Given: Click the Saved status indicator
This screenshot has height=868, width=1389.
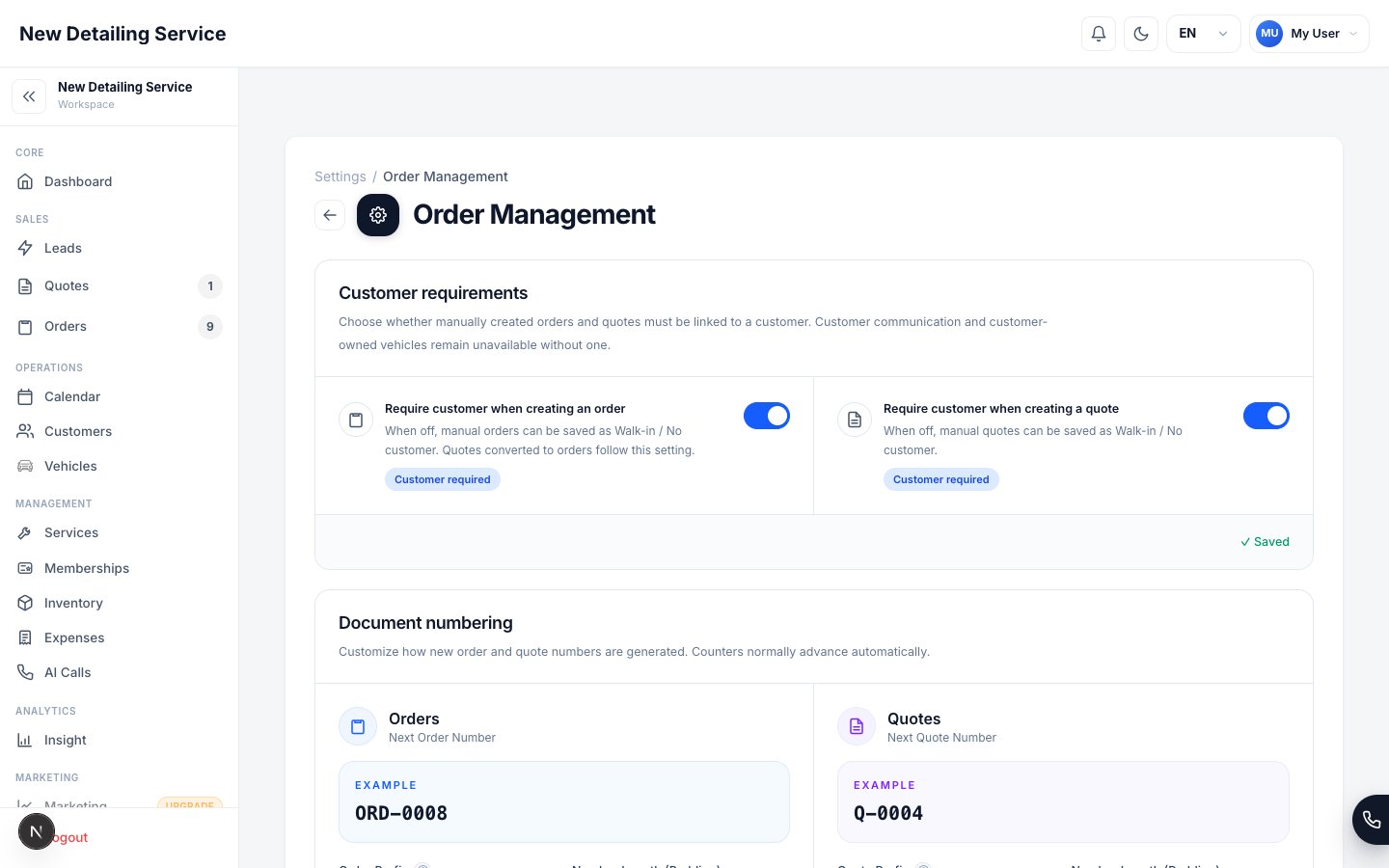Looking at the screenshot, I should tap(1265, 542).
